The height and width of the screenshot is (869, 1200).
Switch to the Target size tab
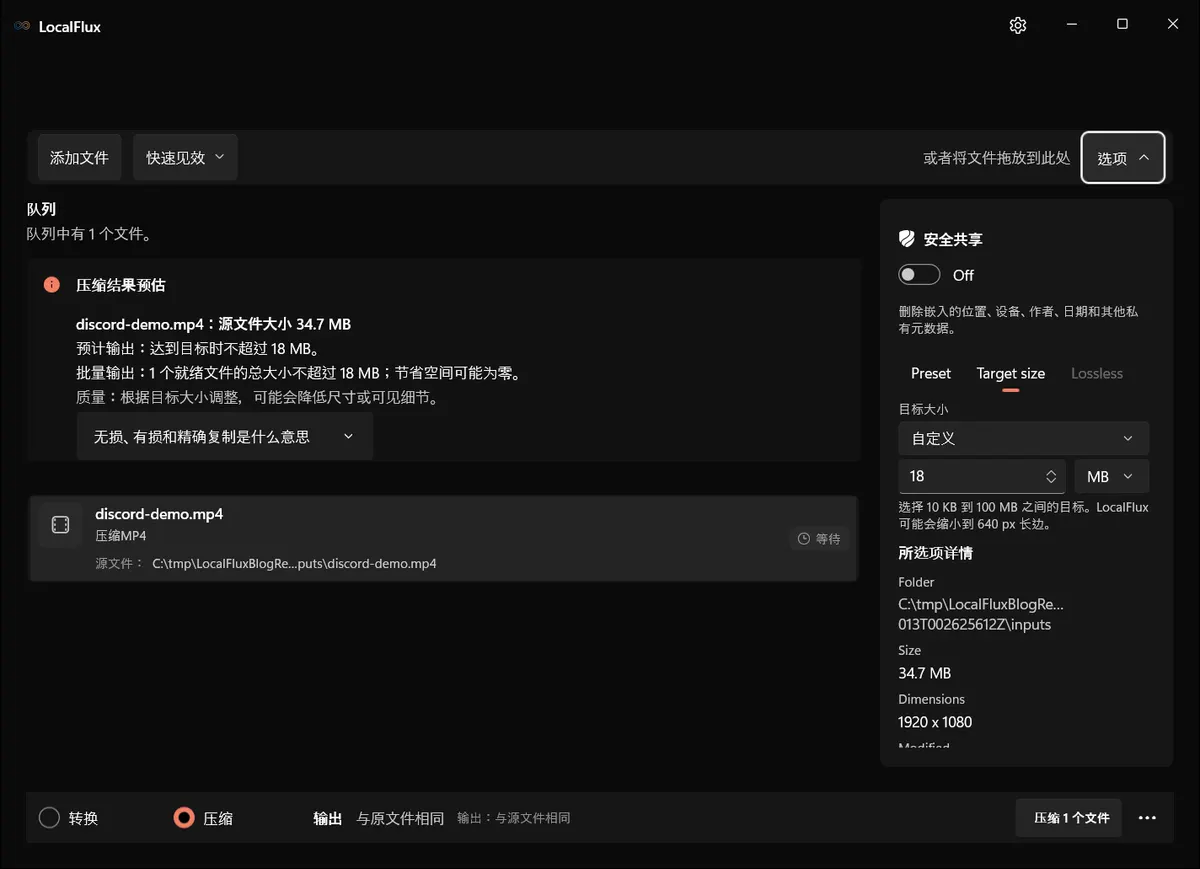1011,373
